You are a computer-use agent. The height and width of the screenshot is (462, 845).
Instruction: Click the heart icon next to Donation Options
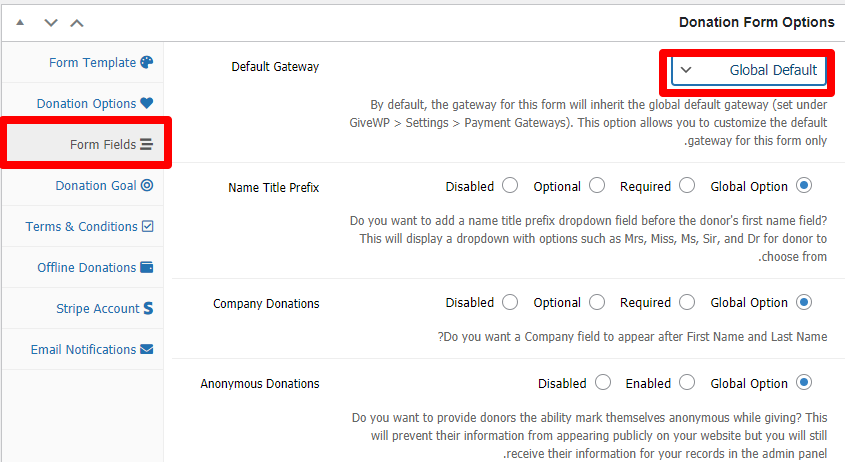(147, 103)
